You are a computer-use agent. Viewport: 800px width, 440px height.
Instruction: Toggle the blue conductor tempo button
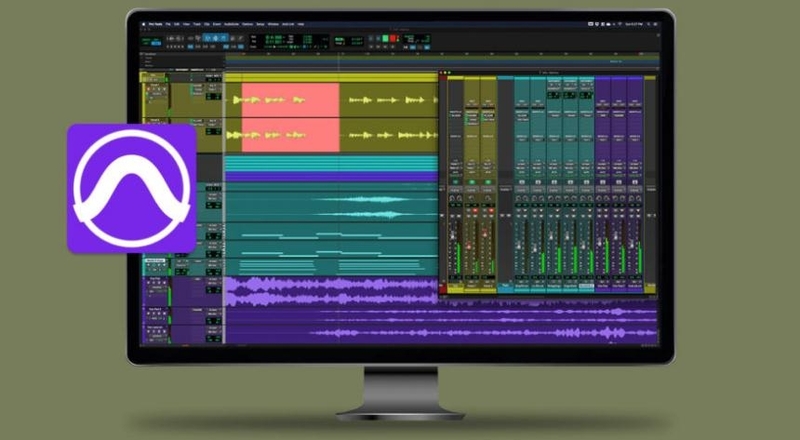click(x=427, y=47)
